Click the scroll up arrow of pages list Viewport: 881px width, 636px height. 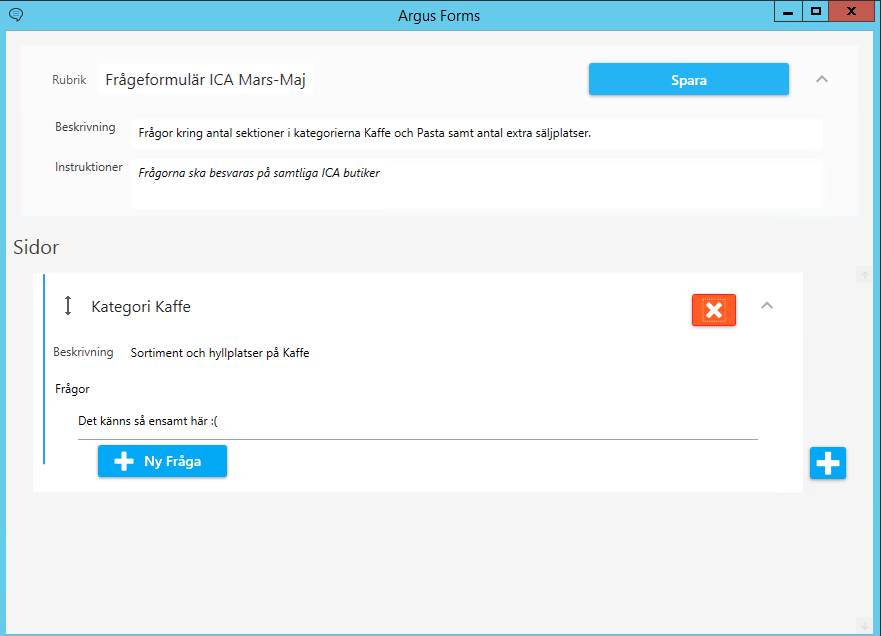864,275
